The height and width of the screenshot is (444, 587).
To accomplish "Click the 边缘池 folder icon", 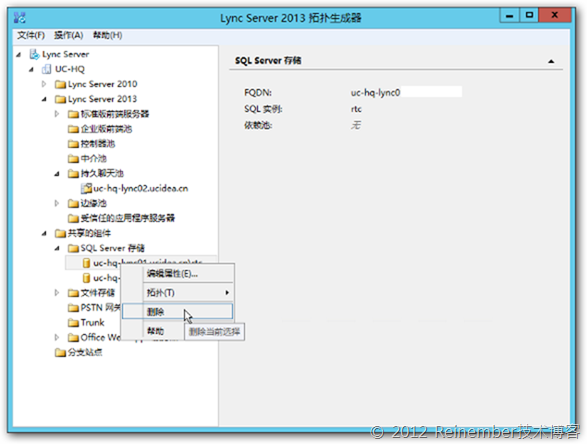I will pos(73,203).
